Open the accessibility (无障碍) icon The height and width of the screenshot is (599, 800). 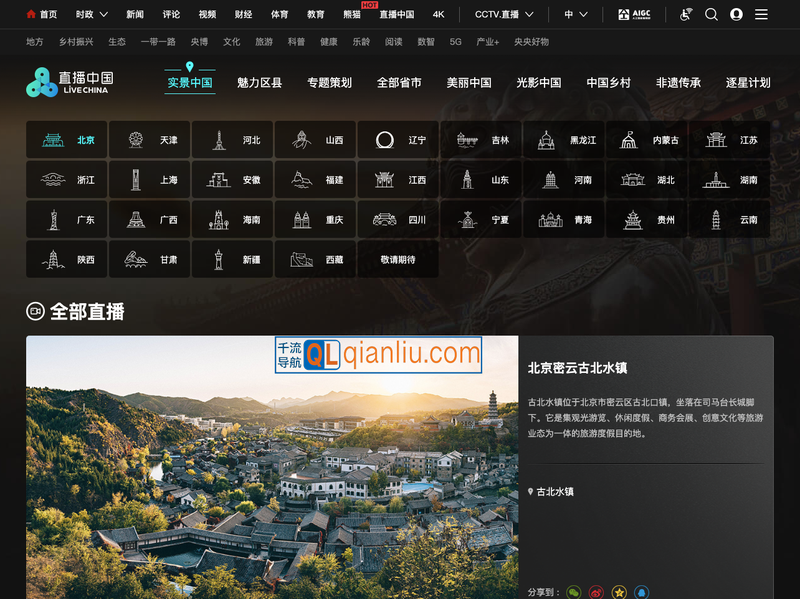coord(685,14)
